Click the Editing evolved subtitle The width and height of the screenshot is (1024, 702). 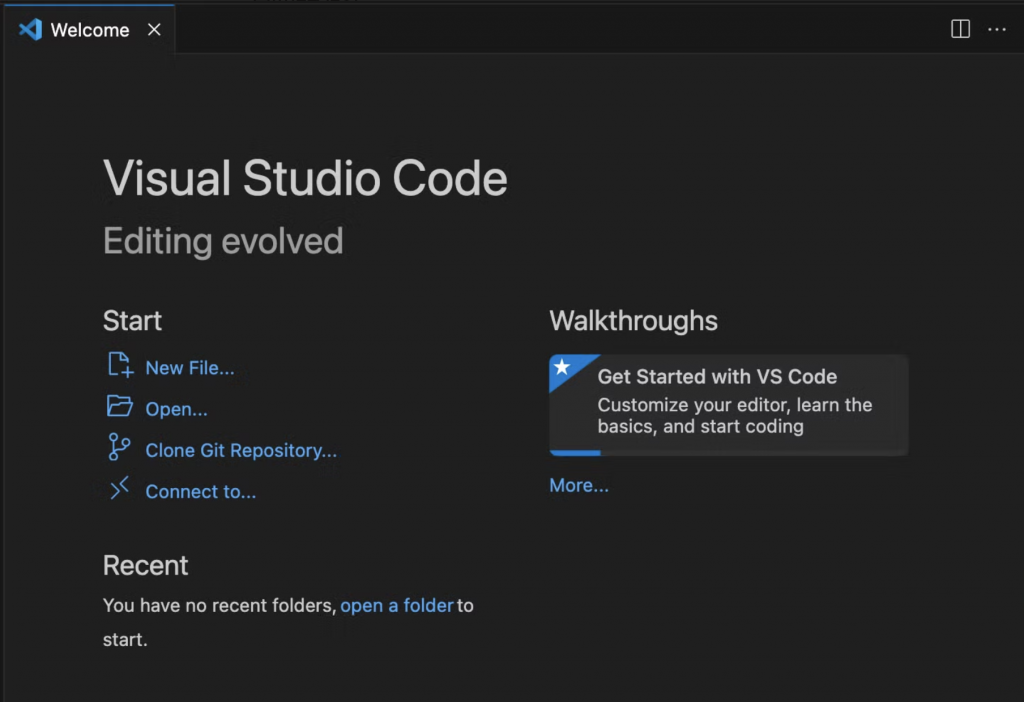[x=223, y=241]
